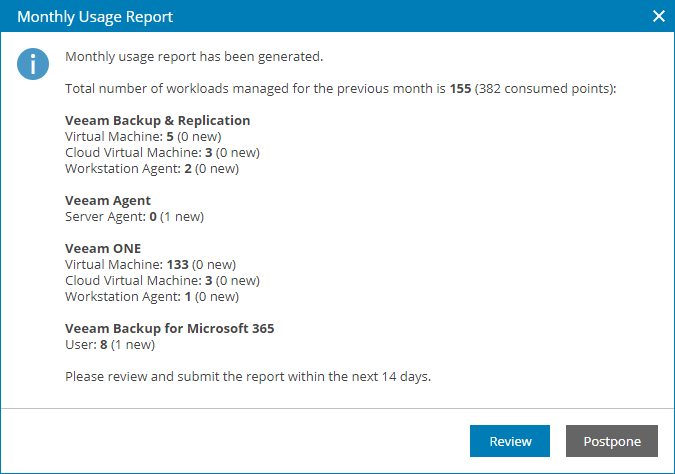Select the Veeam Backup & Replication heading
This screenshot has width=675, height=474.
point(157,120)
